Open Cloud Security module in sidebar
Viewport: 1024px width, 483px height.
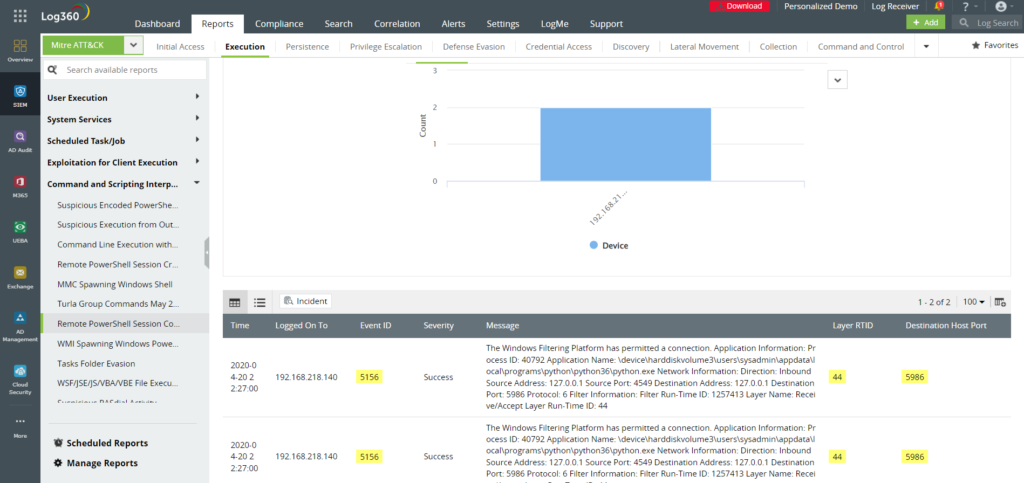click(x=20, y=374)
